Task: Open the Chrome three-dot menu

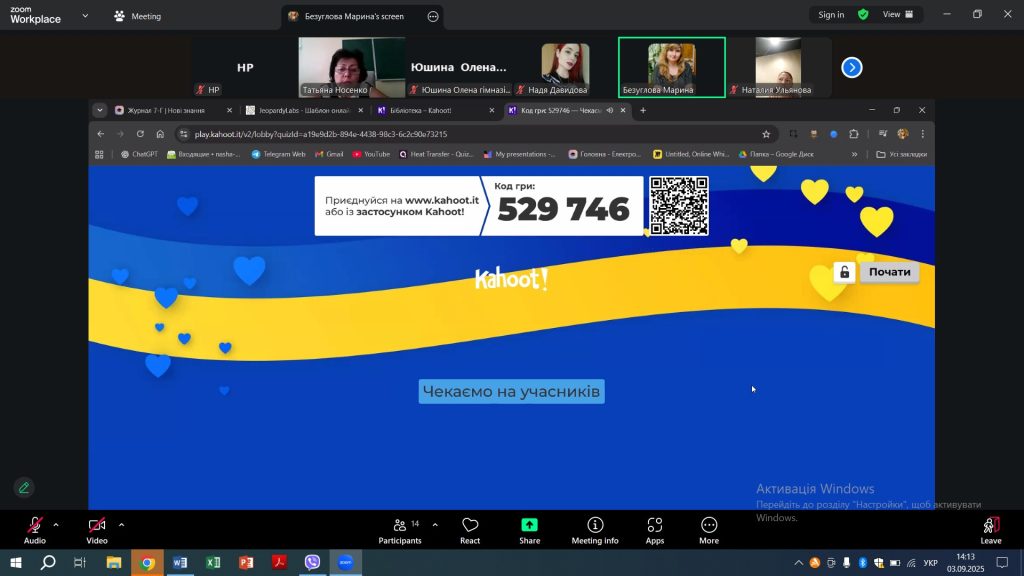Action: point(923,134)
